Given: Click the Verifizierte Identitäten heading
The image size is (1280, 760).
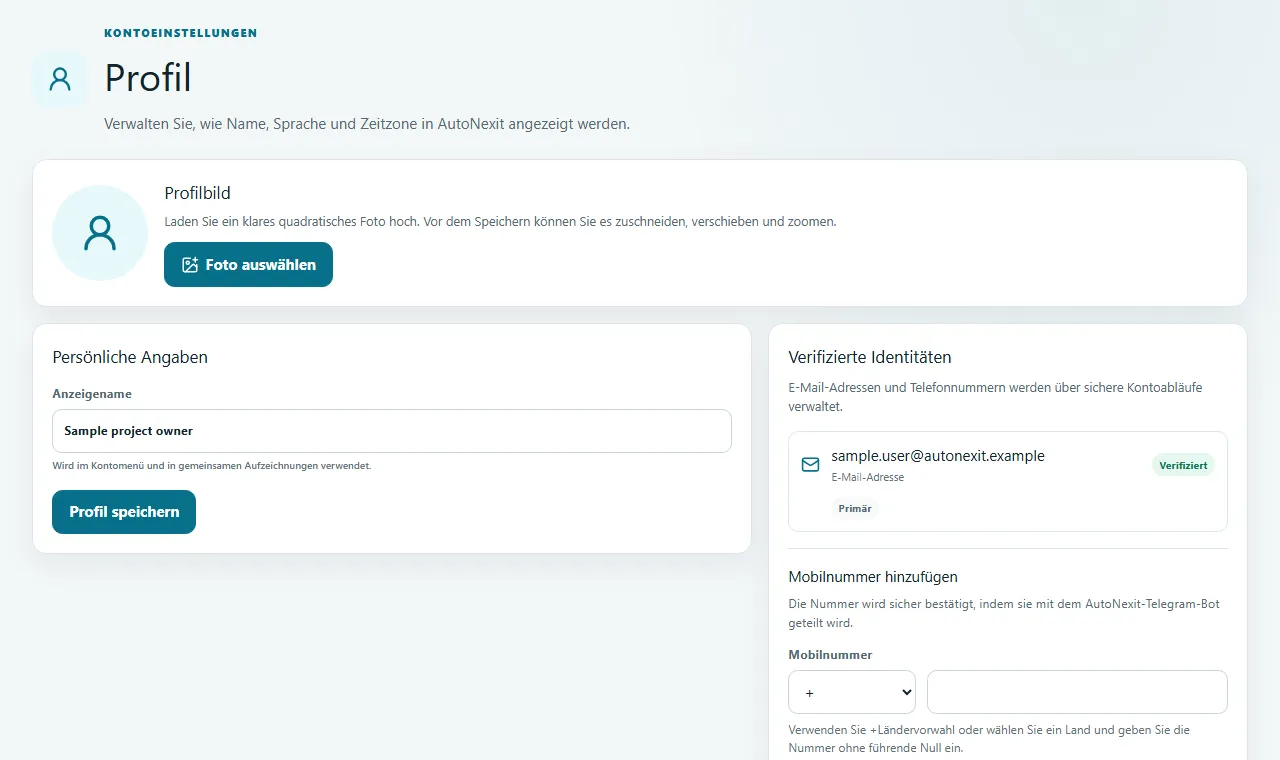Looking at the screenshot, I should tap(870, 357).
